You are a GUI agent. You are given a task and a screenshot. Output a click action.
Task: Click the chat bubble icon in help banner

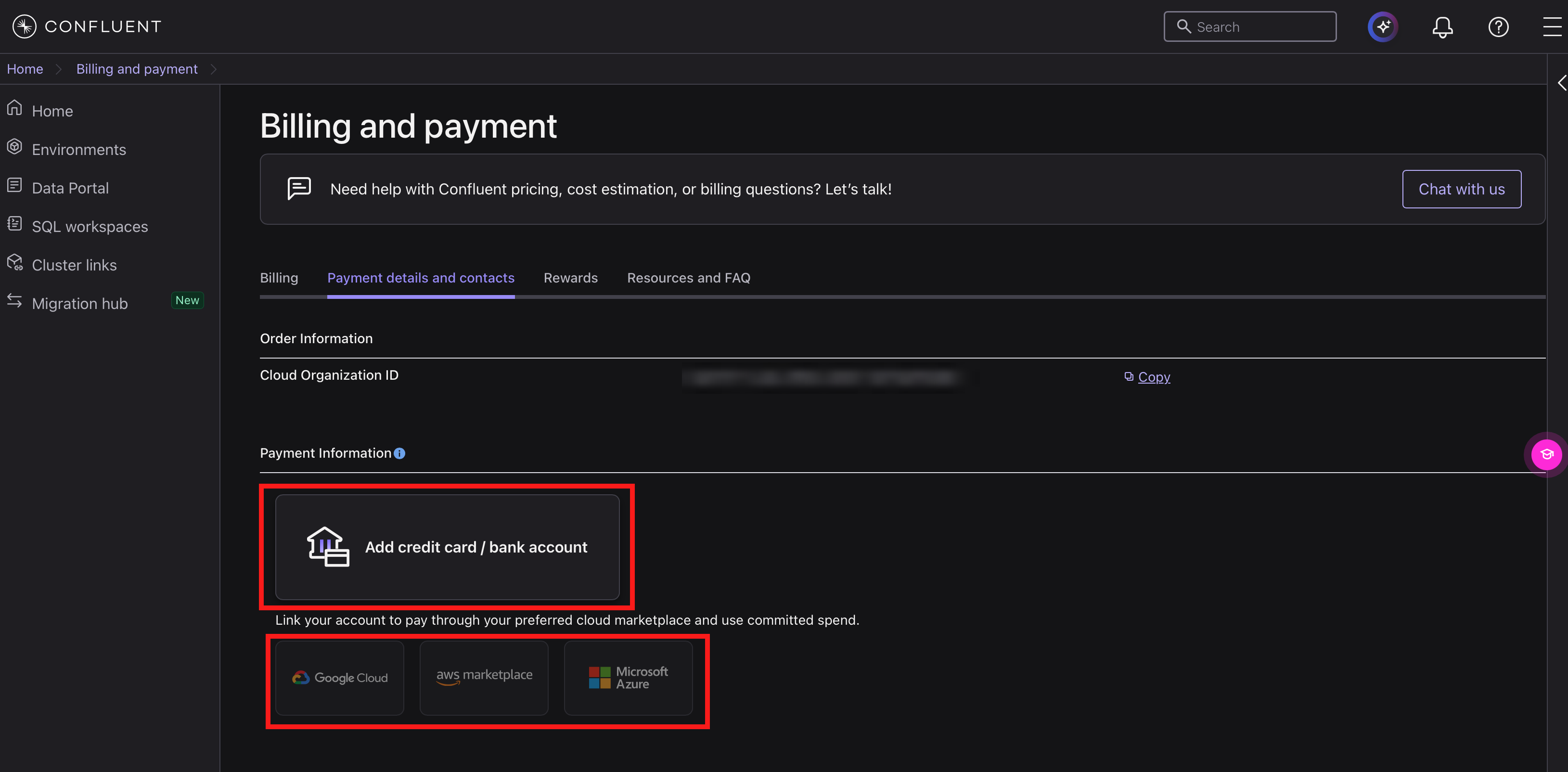click(x=299, y=189)
